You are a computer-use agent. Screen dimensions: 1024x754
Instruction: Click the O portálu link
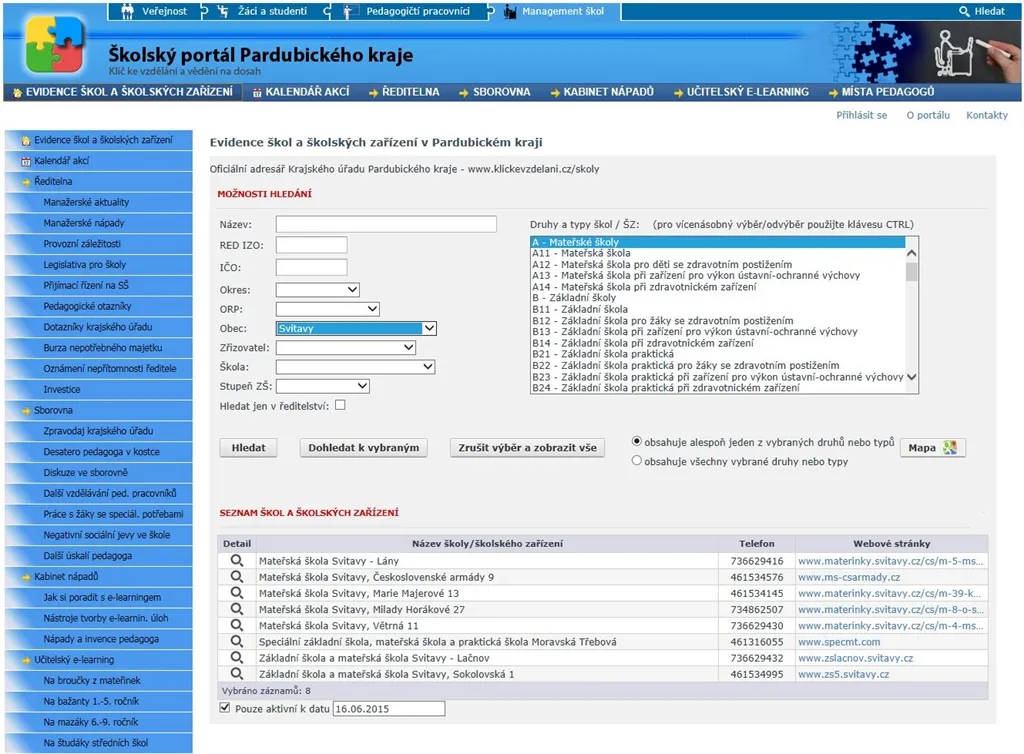tap(928, 115)
